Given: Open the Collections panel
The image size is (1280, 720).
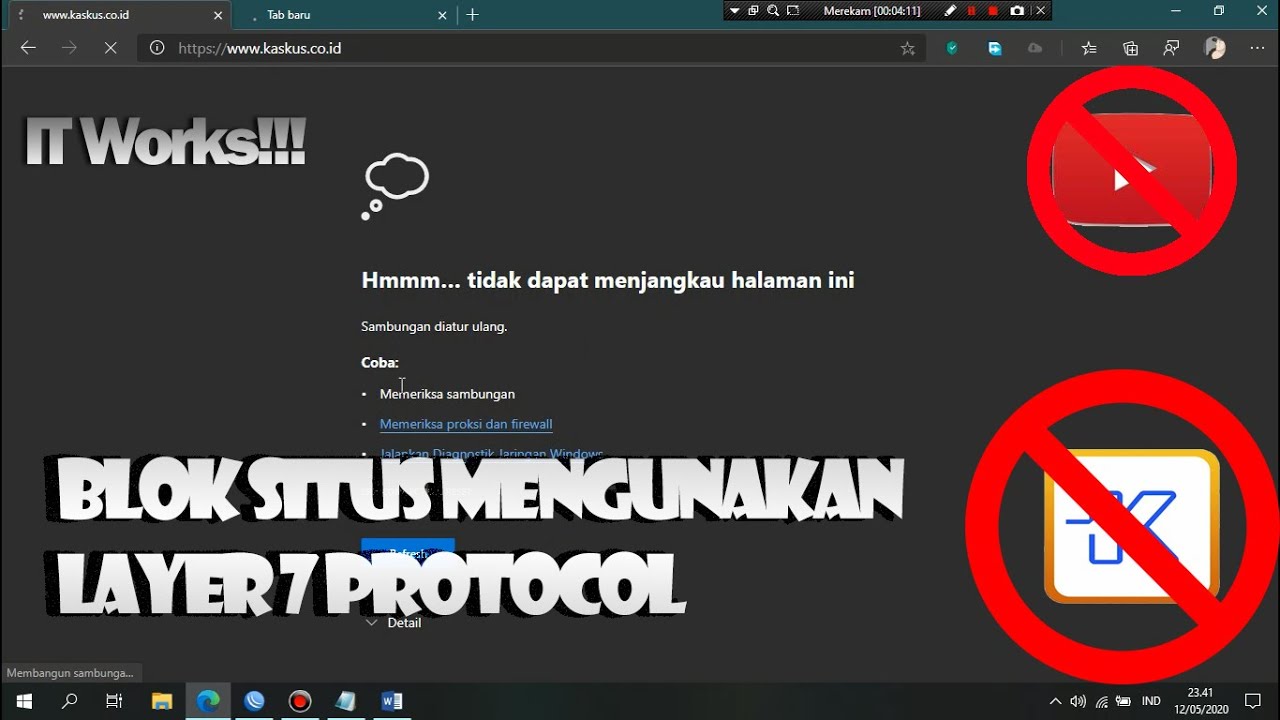Looking at the screenshot, I should [1131, 48].
